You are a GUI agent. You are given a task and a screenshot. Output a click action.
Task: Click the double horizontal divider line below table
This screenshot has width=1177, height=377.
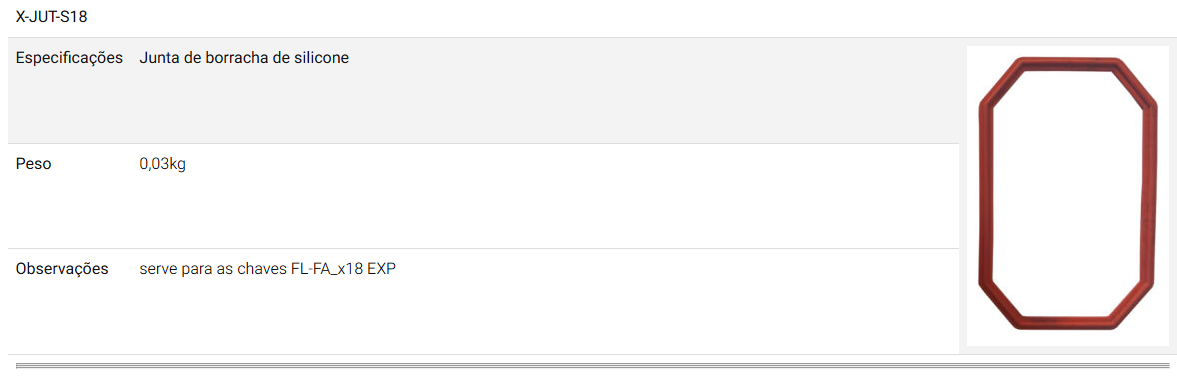point(588,366)
